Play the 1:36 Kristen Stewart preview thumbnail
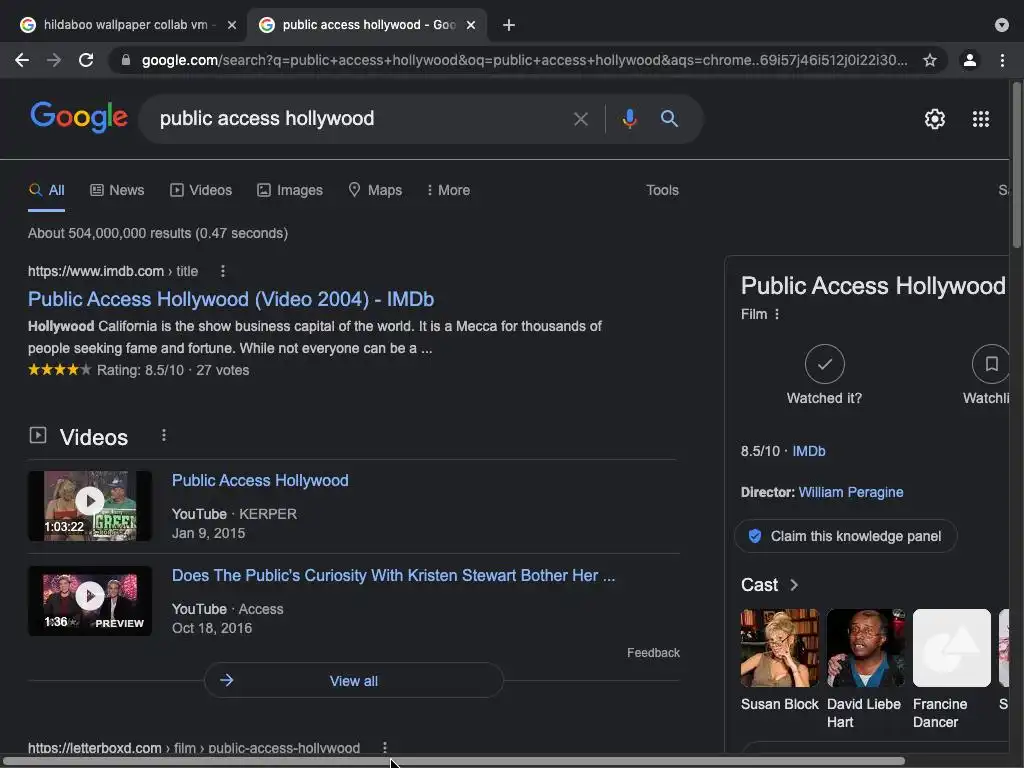Image resolution: width=1024 pixels, height=768 pixels. (x=90, y=601)
